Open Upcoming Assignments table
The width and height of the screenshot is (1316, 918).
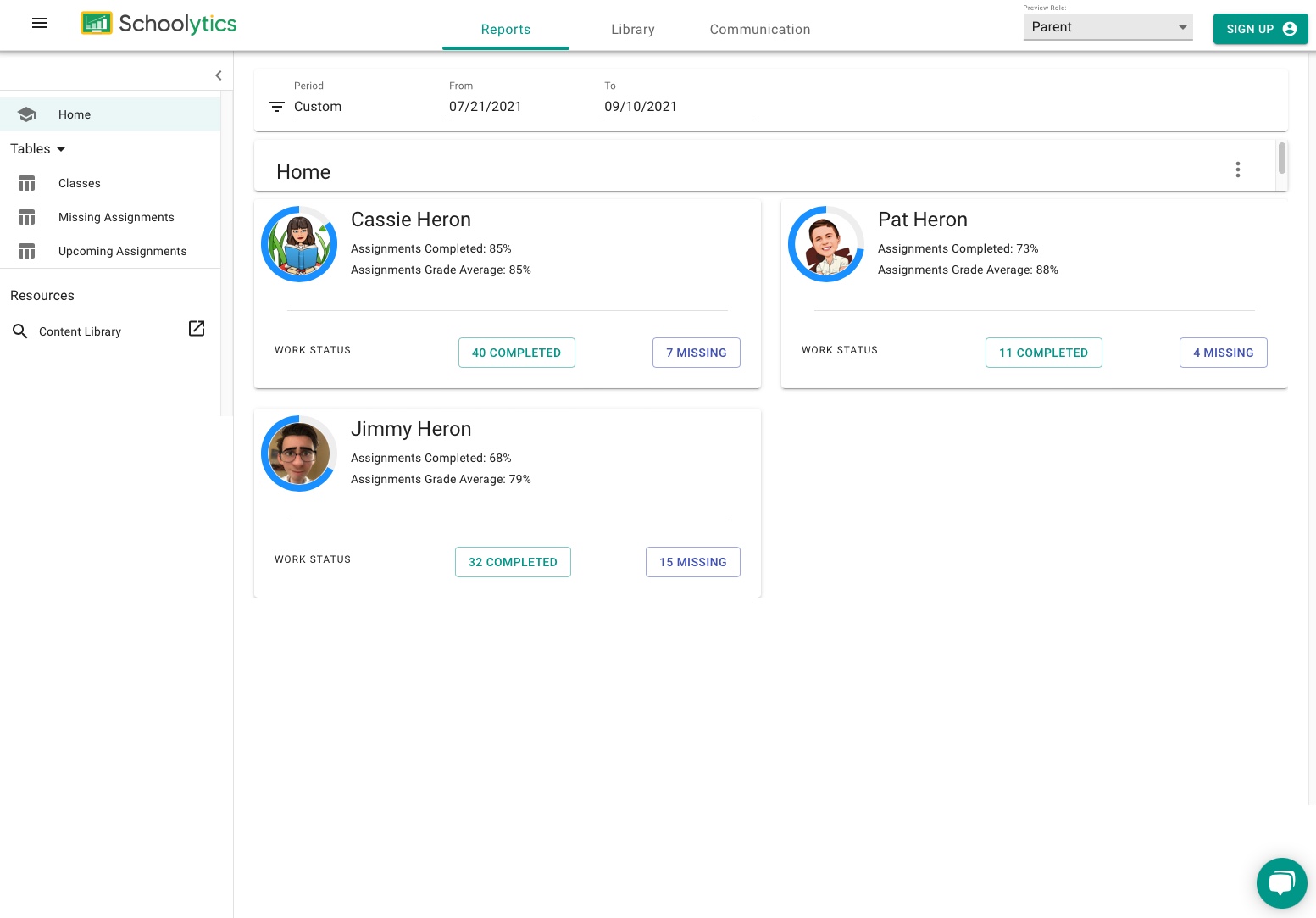point(110,252)
